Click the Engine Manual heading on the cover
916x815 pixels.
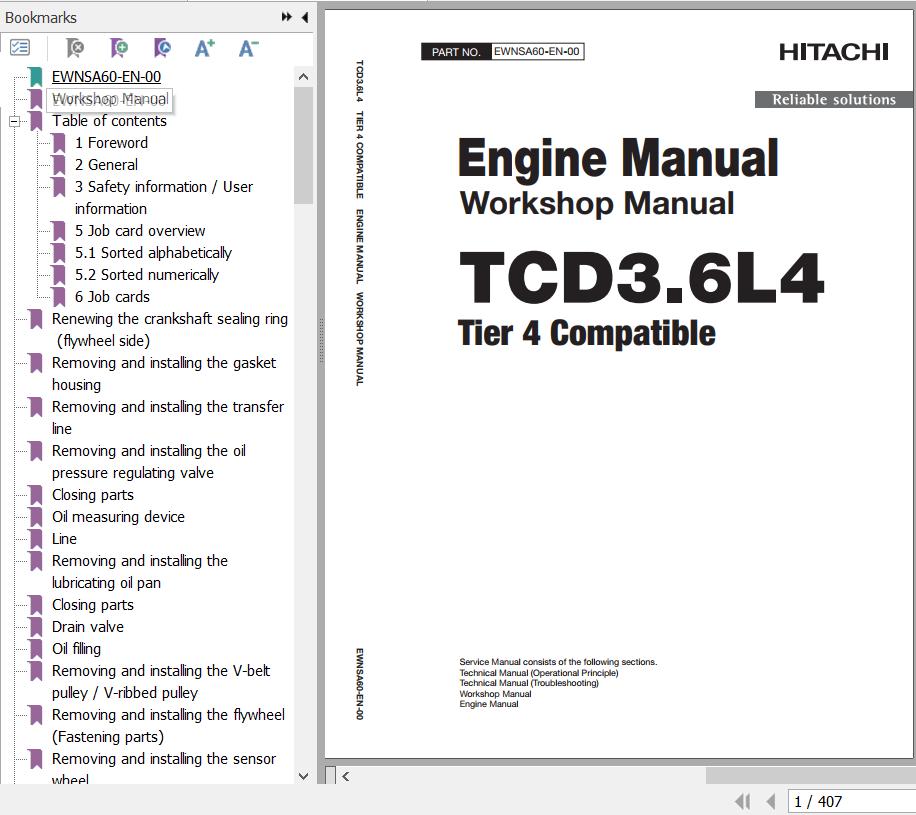[x=618, y=158]
